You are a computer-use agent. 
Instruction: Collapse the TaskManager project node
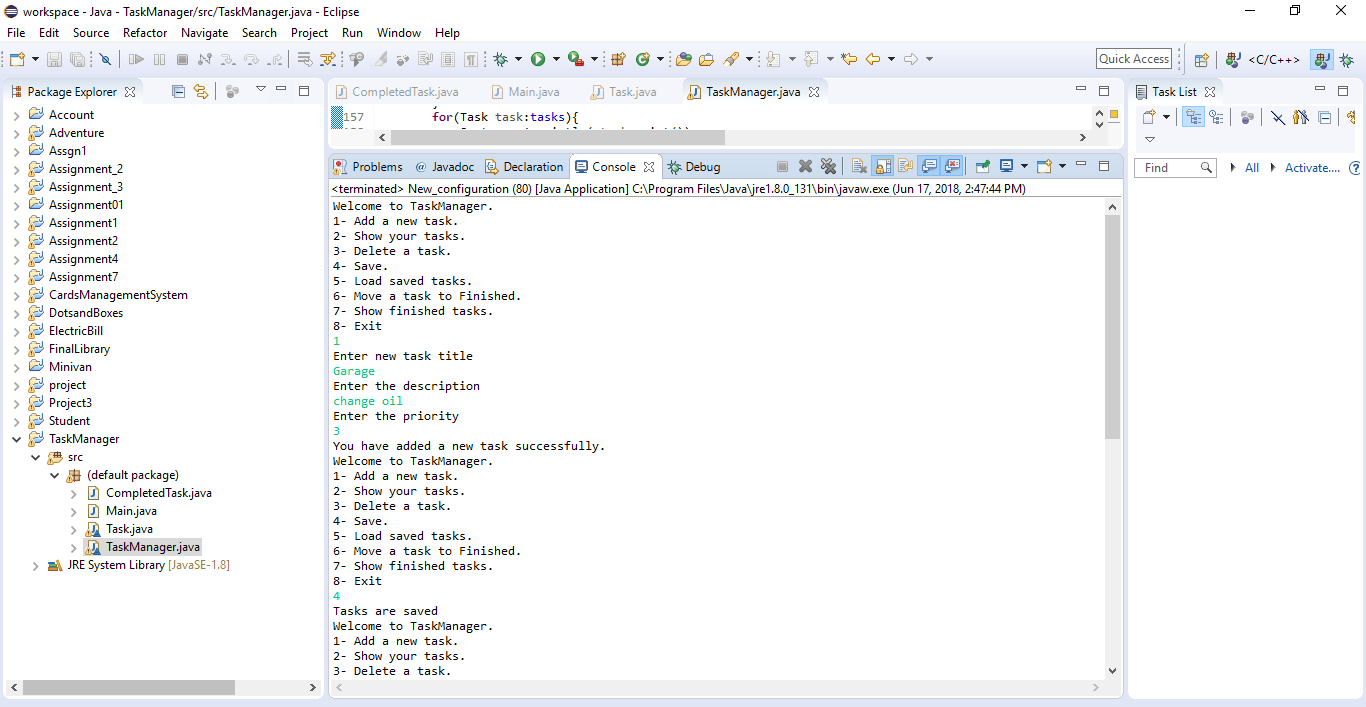point(16,439)
